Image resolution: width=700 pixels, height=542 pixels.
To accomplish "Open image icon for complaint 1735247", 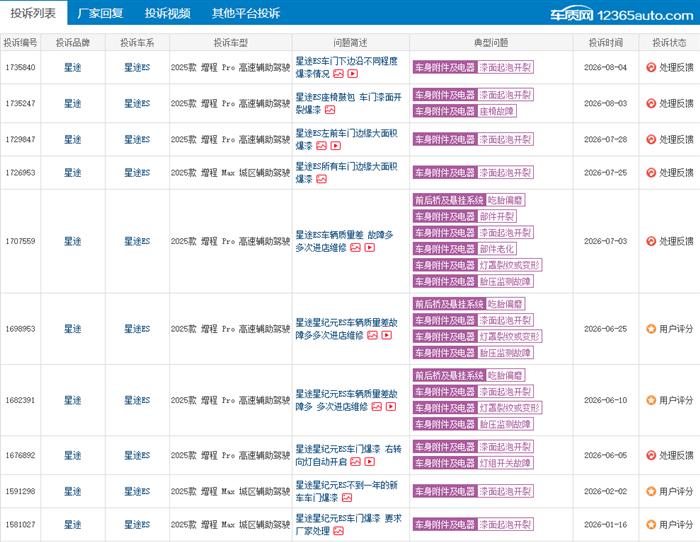I will pyautogui.click(x=330, y=110).
